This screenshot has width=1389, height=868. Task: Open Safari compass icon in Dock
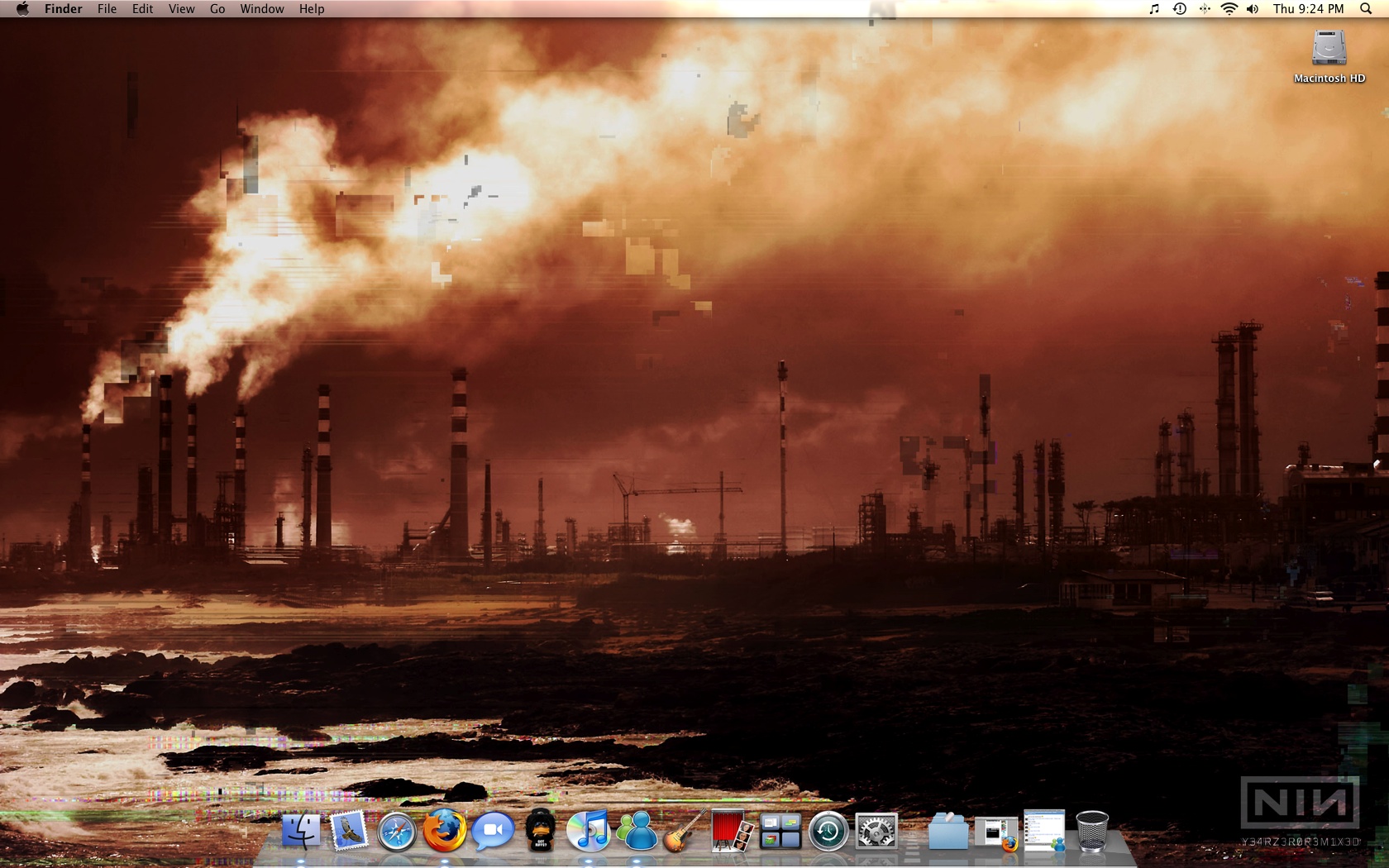point(397,832)
